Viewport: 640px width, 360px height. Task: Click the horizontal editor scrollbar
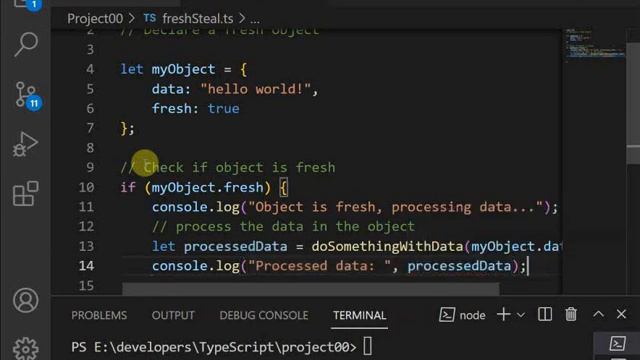[311, 289]
